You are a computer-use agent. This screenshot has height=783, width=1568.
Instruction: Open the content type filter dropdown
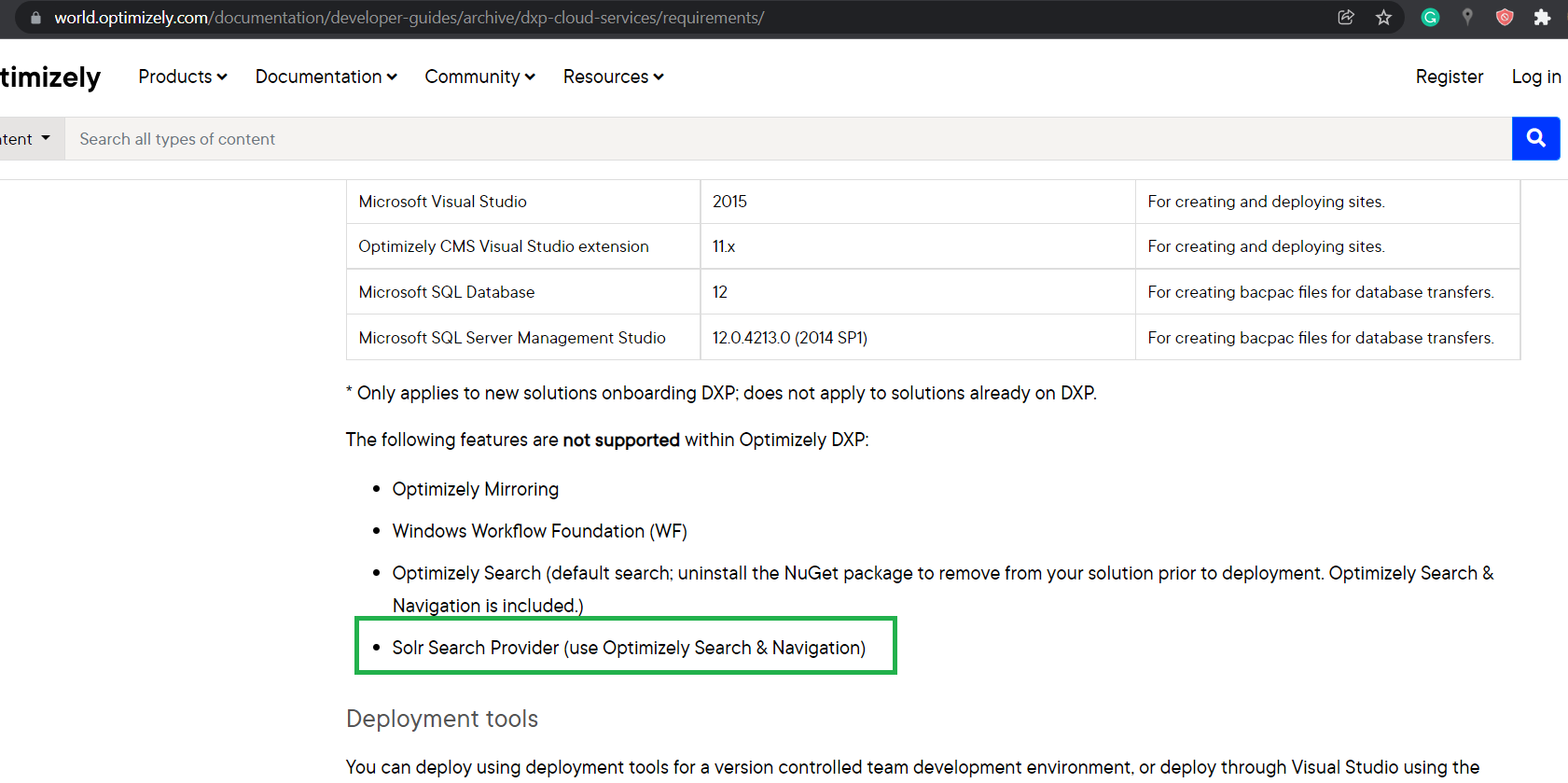coord(31,138)
